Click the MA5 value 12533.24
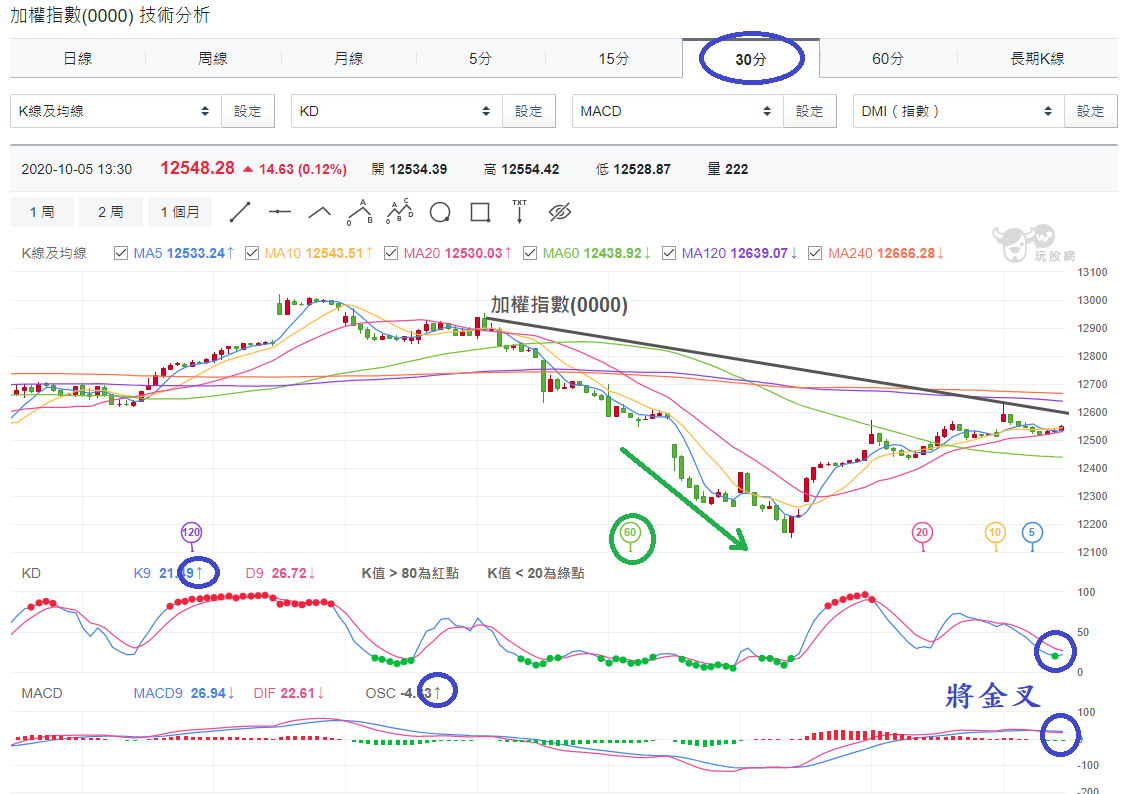 (196, 253)
